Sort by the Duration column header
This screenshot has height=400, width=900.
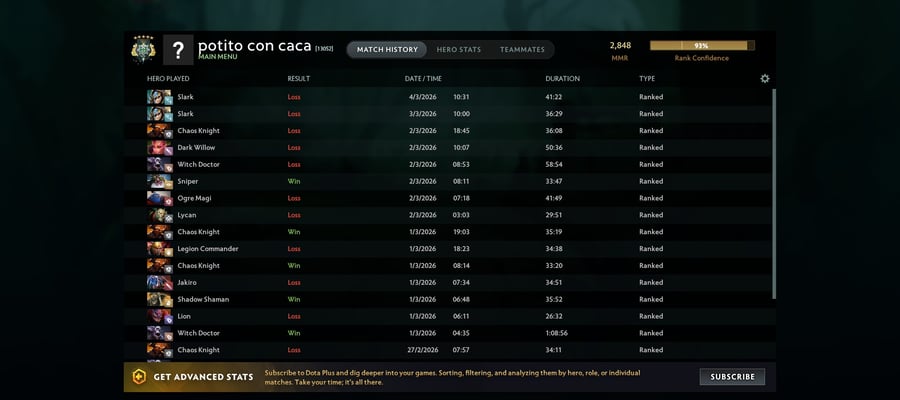(562, 79)
